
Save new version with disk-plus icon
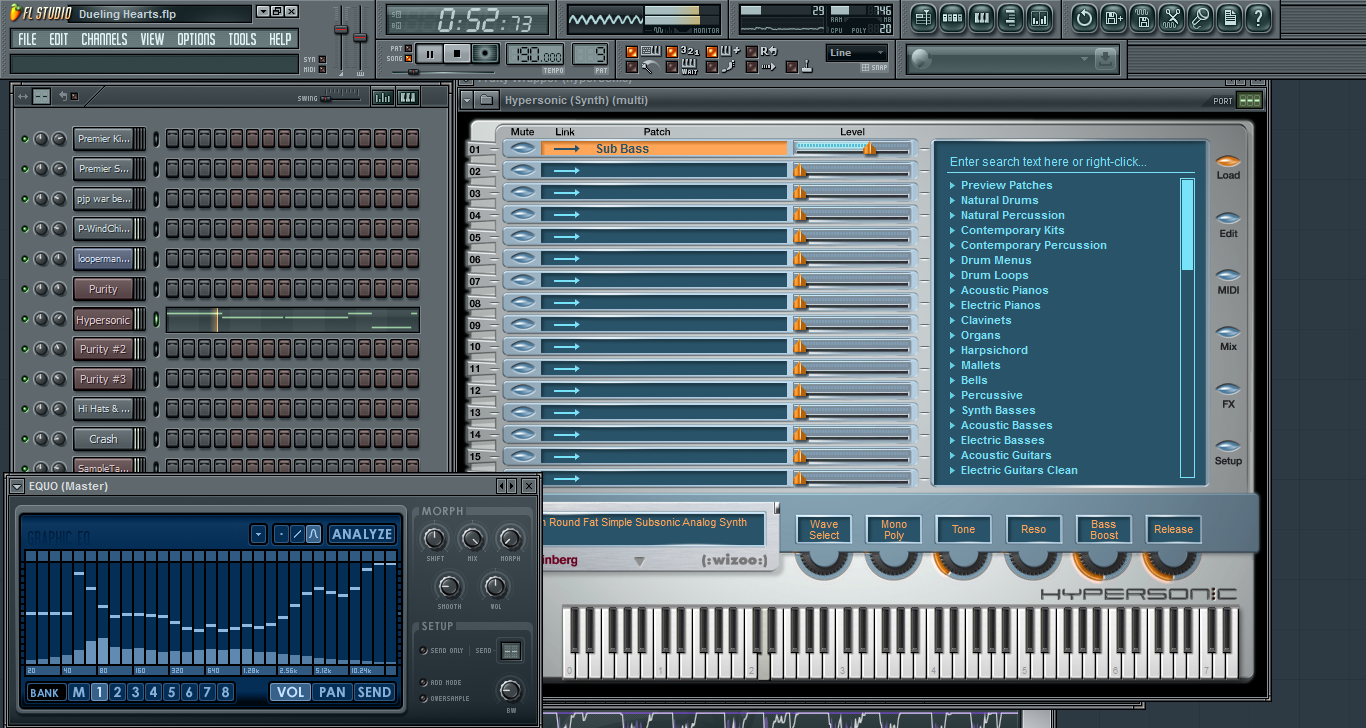(1113, 17)
